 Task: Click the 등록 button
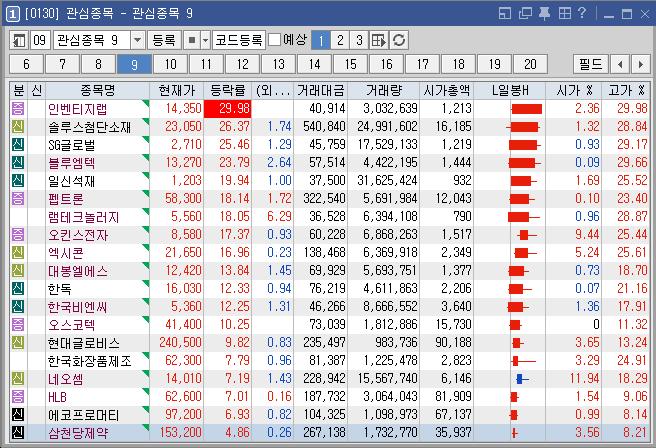(164, 41)
